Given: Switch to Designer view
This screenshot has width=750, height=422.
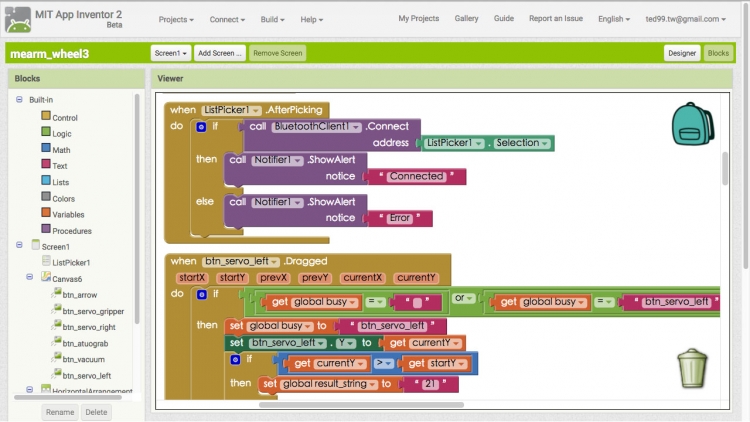Looking at the screenshot, I should click(x=682, y=53).
